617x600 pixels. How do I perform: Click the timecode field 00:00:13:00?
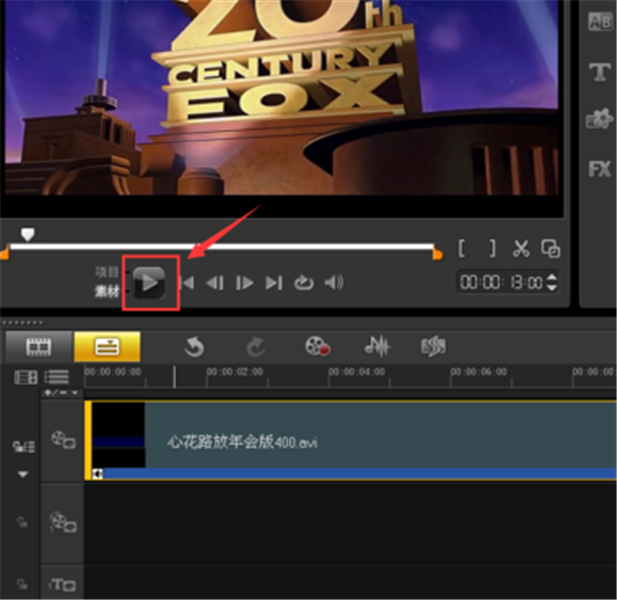pyautogui.click(x=501, y=282)
